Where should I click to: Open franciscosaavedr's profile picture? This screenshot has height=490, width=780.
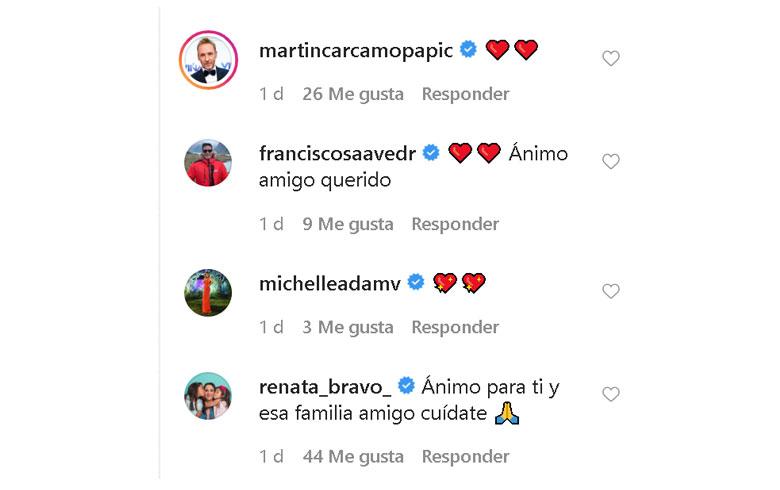[x=208, y=162]
